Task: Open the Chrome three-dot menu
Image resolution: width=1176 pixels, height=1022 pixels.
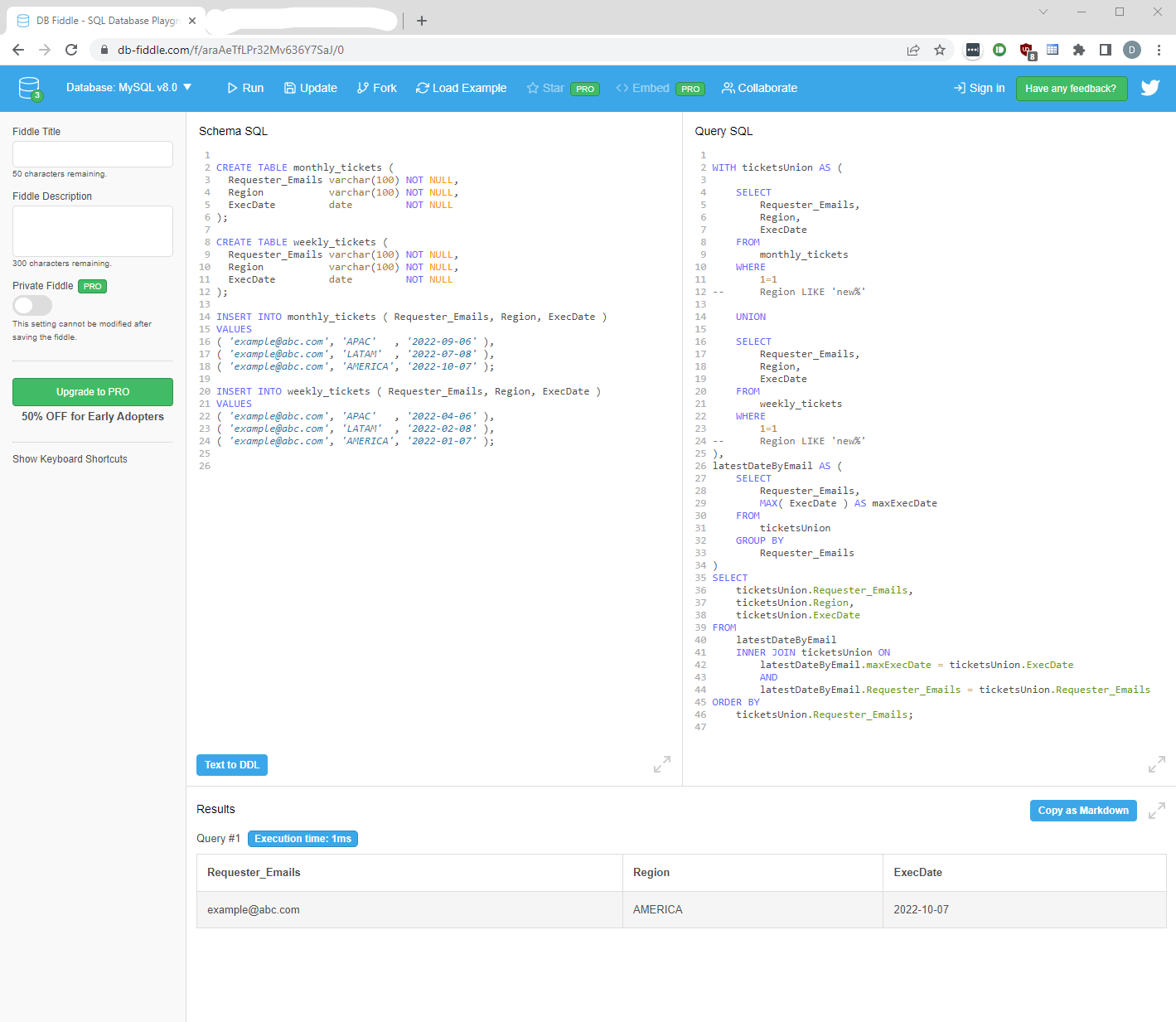Action: (x=1159, y=50)
